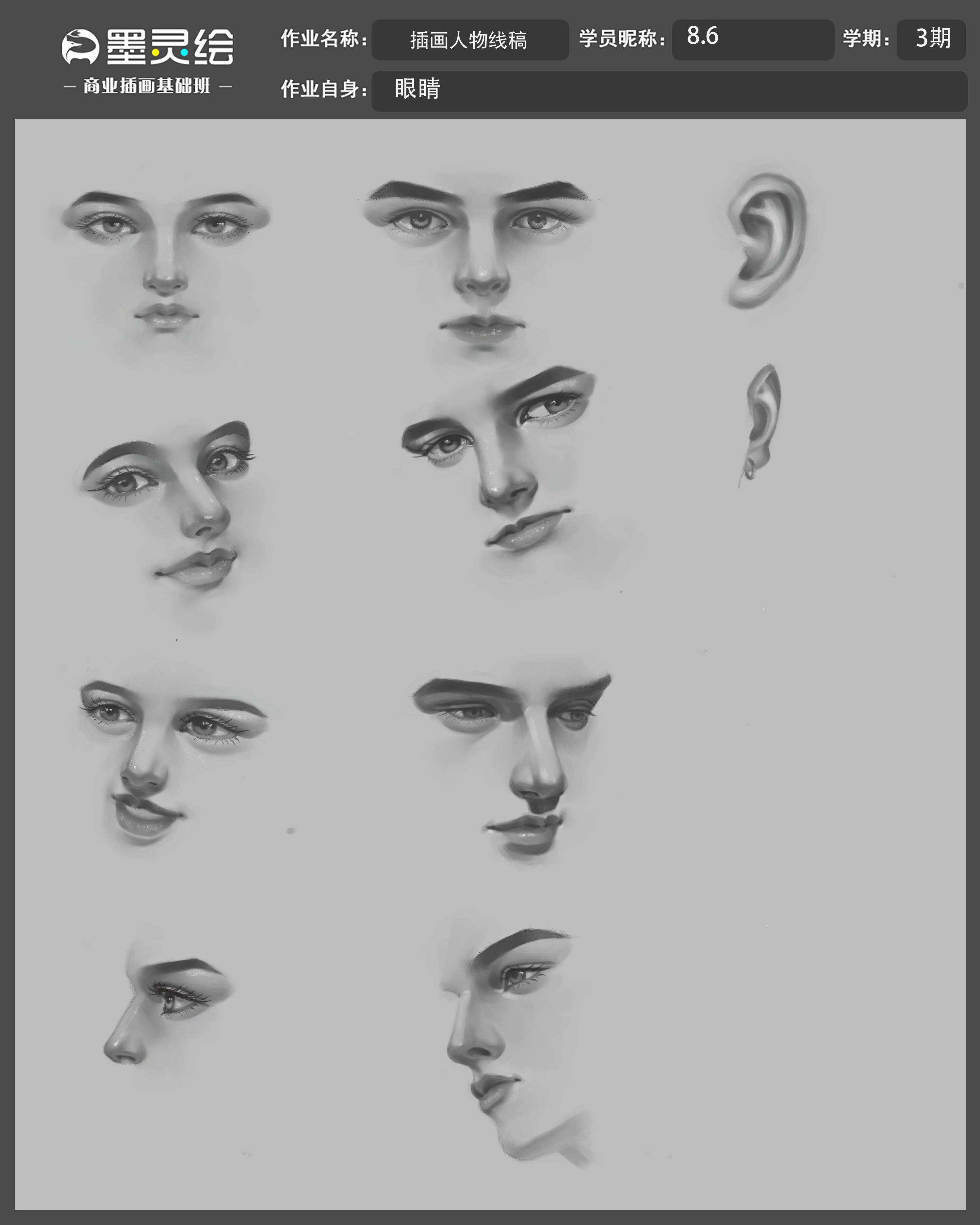Select the large front-view ear drawing
The image size is (980, 1225).
(x=767, y=240)
